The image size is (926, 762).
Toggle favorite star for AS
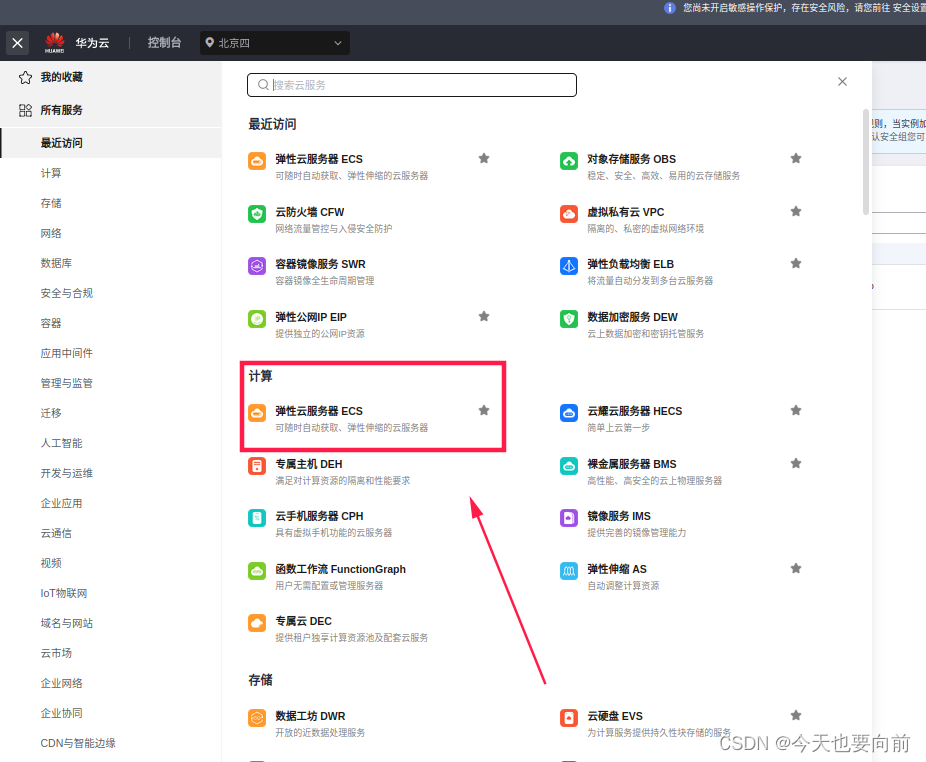796,568
